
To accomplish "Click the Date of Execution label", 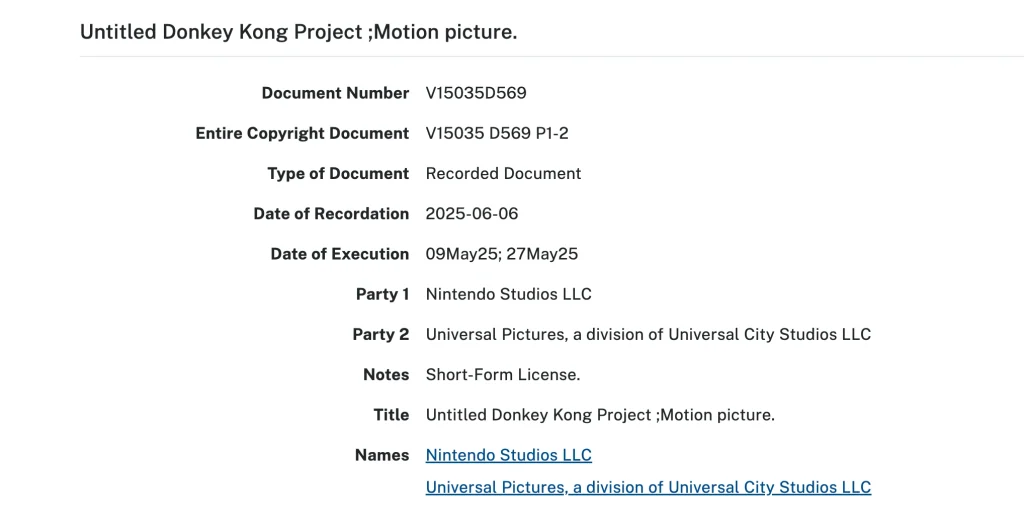I will [339, 254].
